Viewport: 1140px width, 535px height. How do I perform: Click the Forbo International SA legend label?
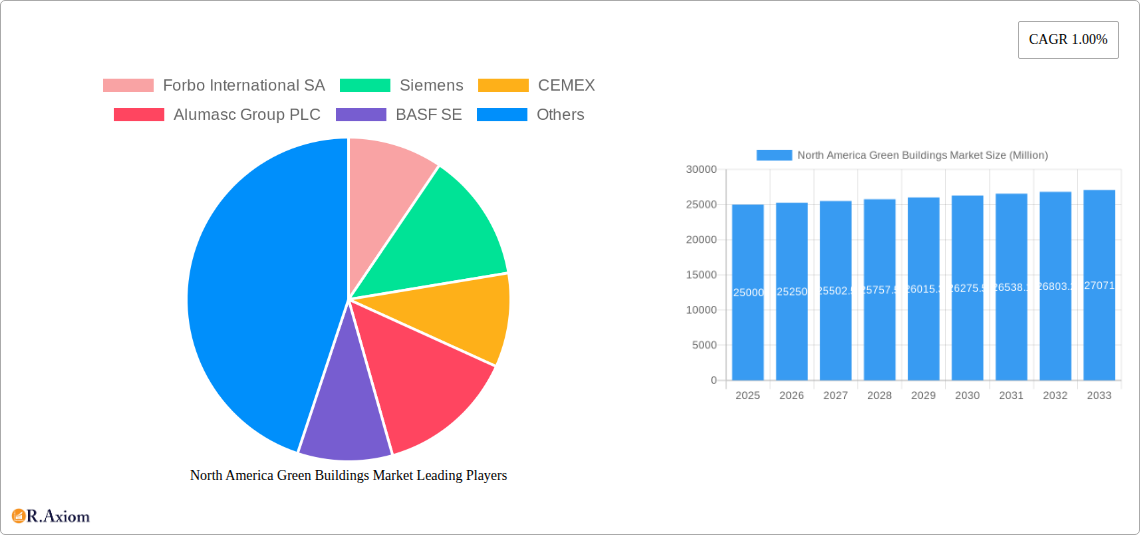[244, 86]
